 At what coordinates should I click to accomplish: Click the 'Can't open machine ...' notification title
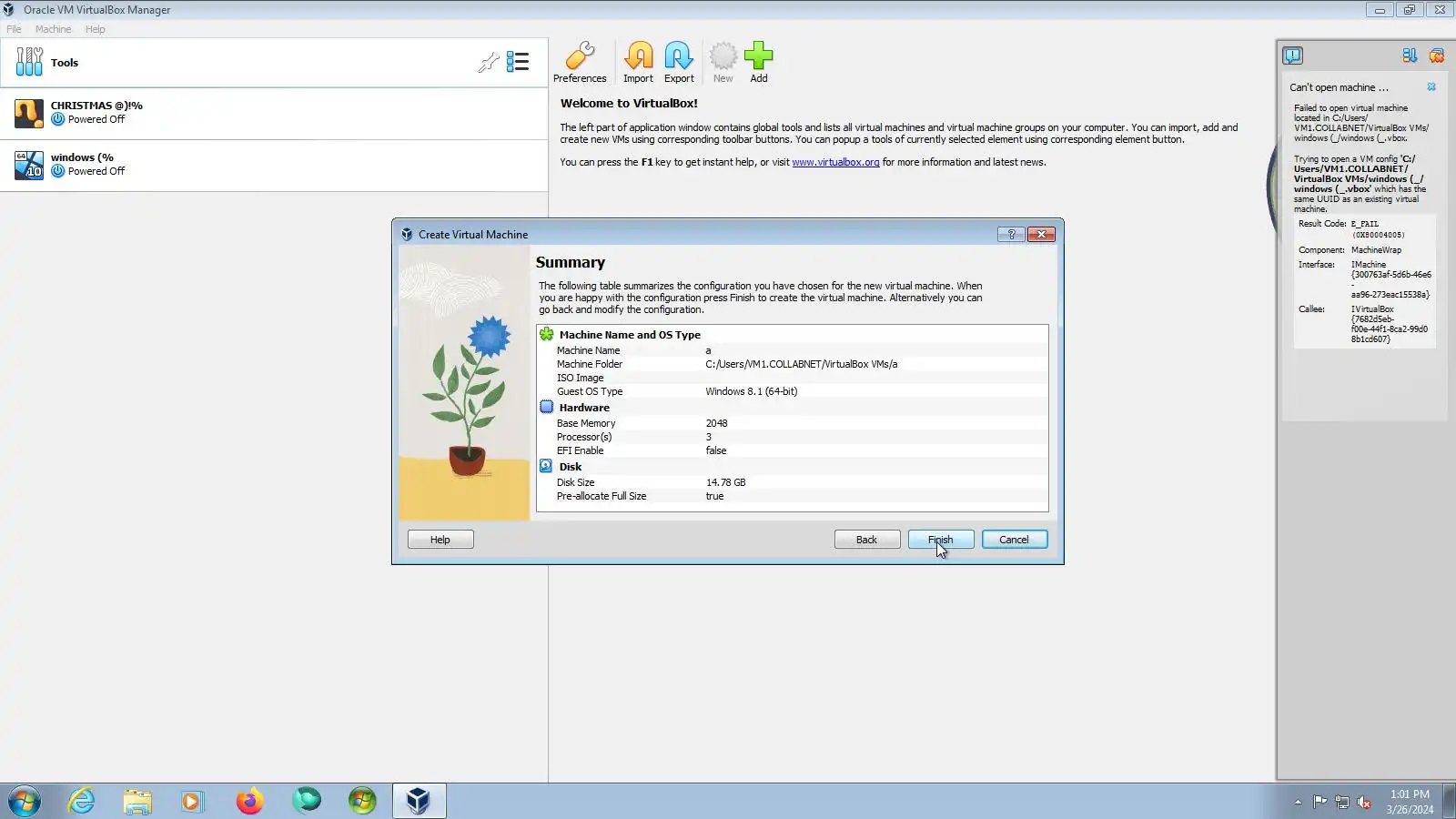(x=1339, y=87)
